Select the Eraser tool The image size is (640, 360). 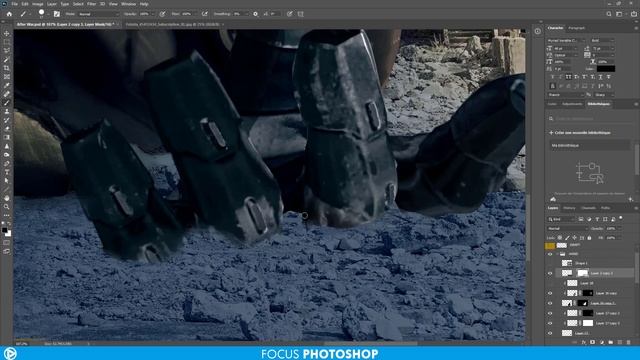point(7,129)
